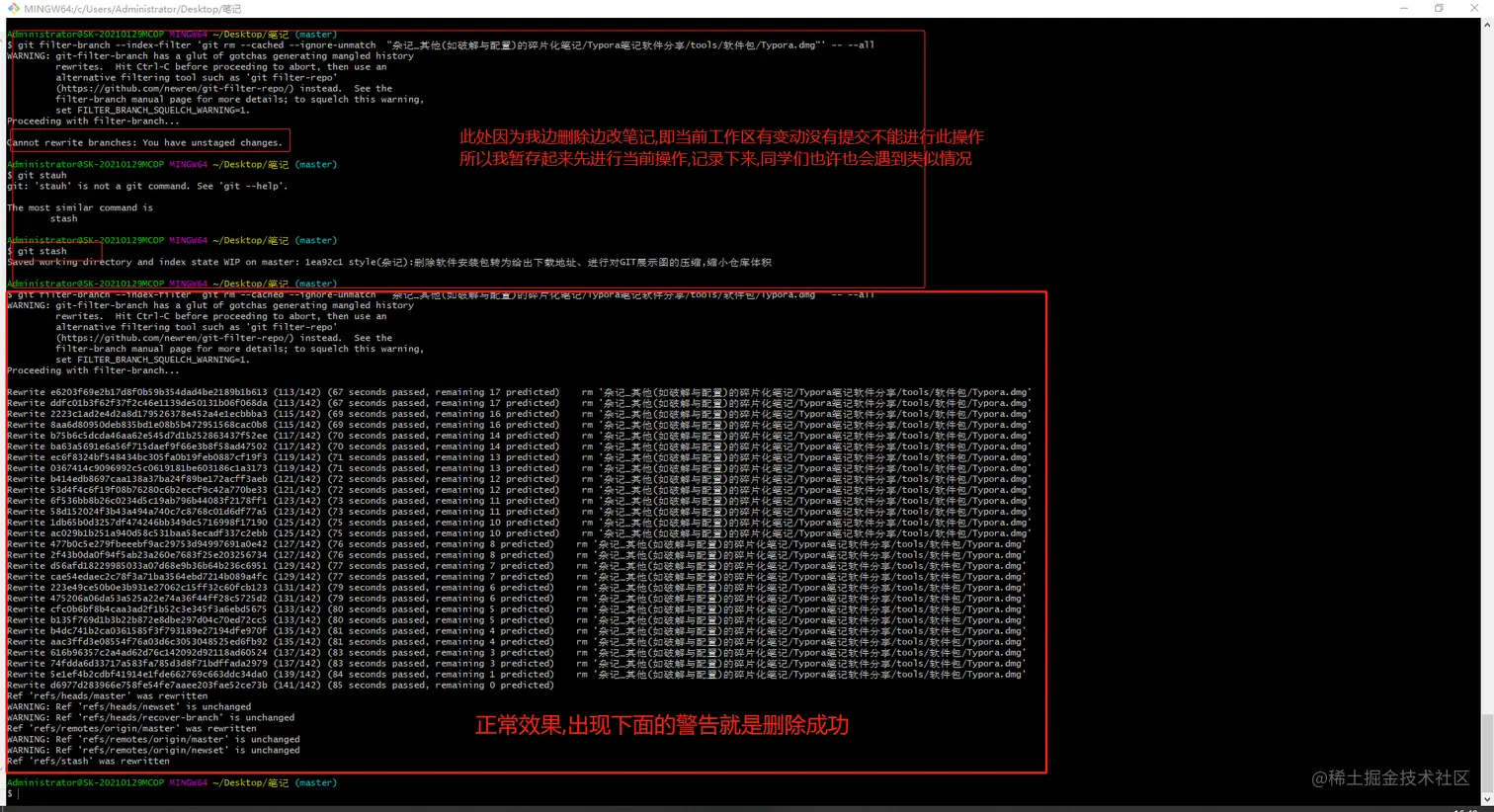1494x812 pixels.
Task: Click the Rewrite d6977d283966 (141/142) line
Action: (x=281, y=686)
